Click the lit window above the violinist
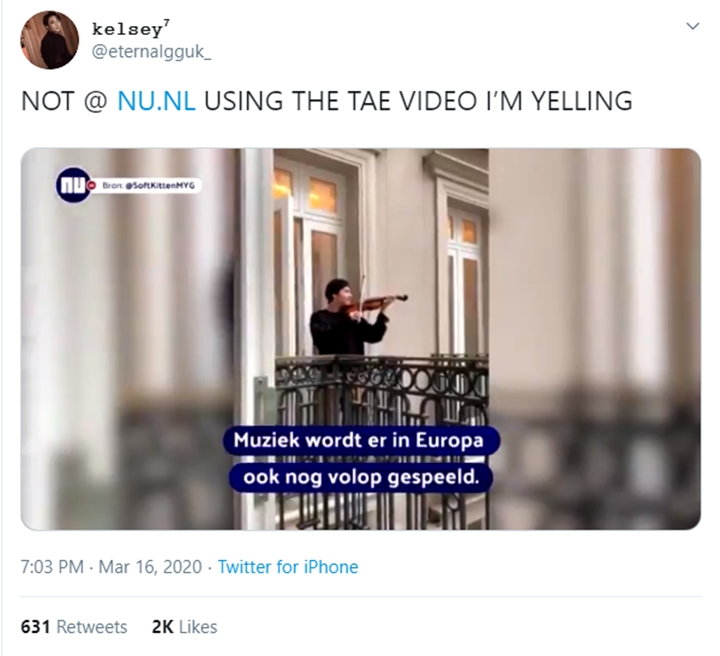The width and height of the screenshot is (720, 656). point(322,195)
